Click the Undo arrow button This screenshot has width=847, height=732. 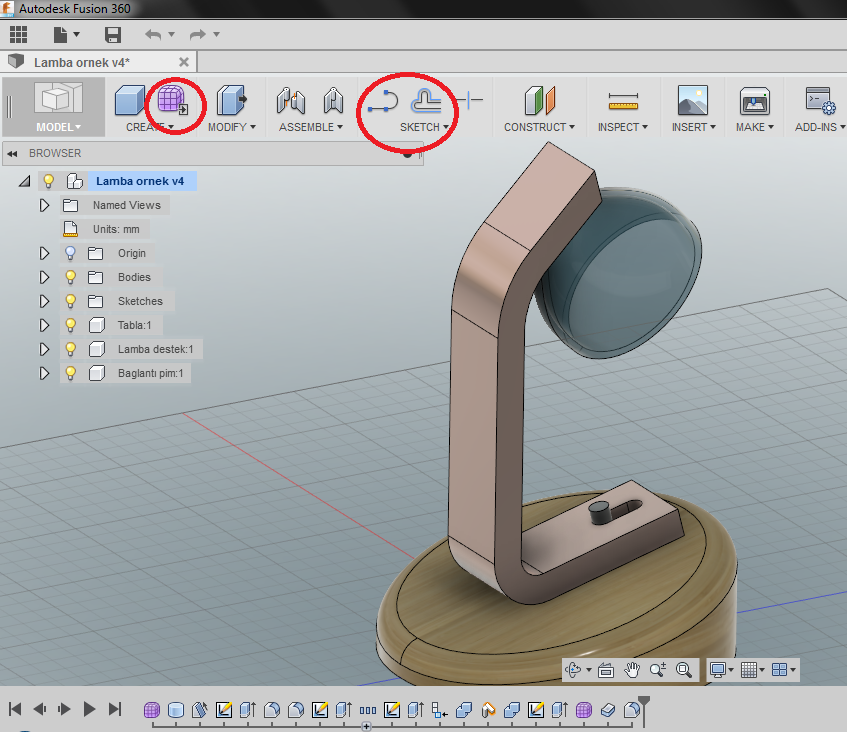pyautogui.click(x=153, y=35)
